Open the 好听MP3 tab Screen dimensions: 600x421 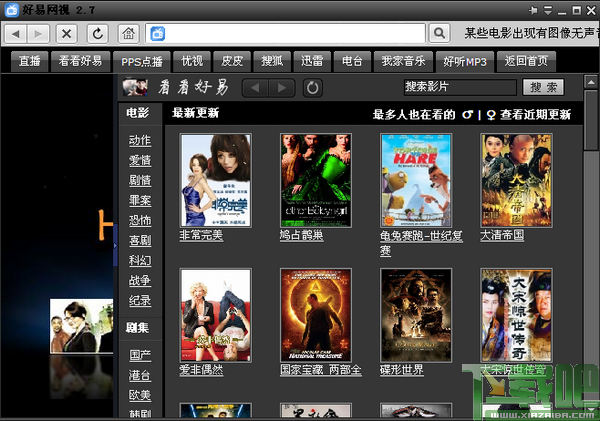click(465, 62)
